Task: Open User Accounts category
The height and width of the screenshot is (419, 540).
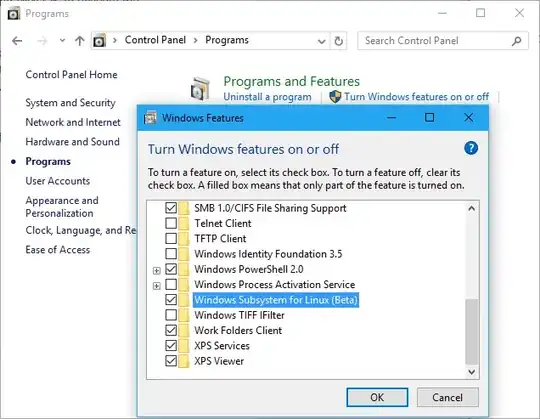Action: [58, 181]
